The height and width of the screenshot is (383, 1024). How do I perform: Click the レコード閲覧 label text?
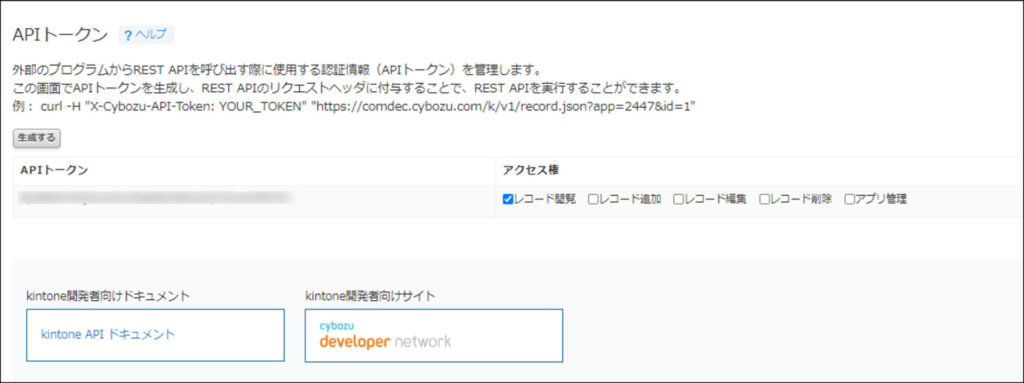(545, 199)
